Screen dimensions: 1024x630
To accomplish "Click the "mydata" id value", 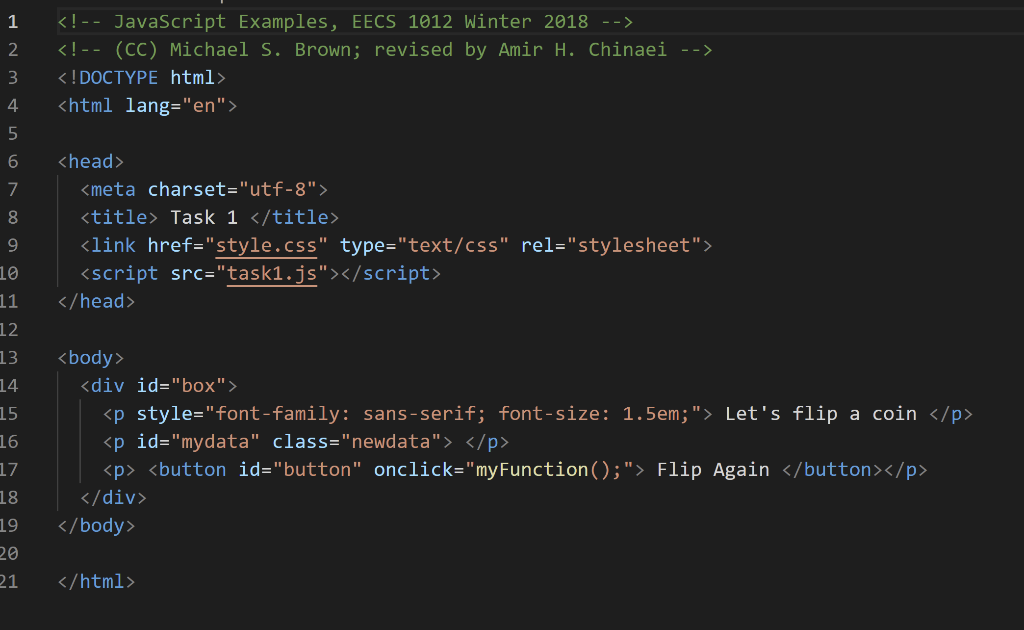I will pos(215,442).
